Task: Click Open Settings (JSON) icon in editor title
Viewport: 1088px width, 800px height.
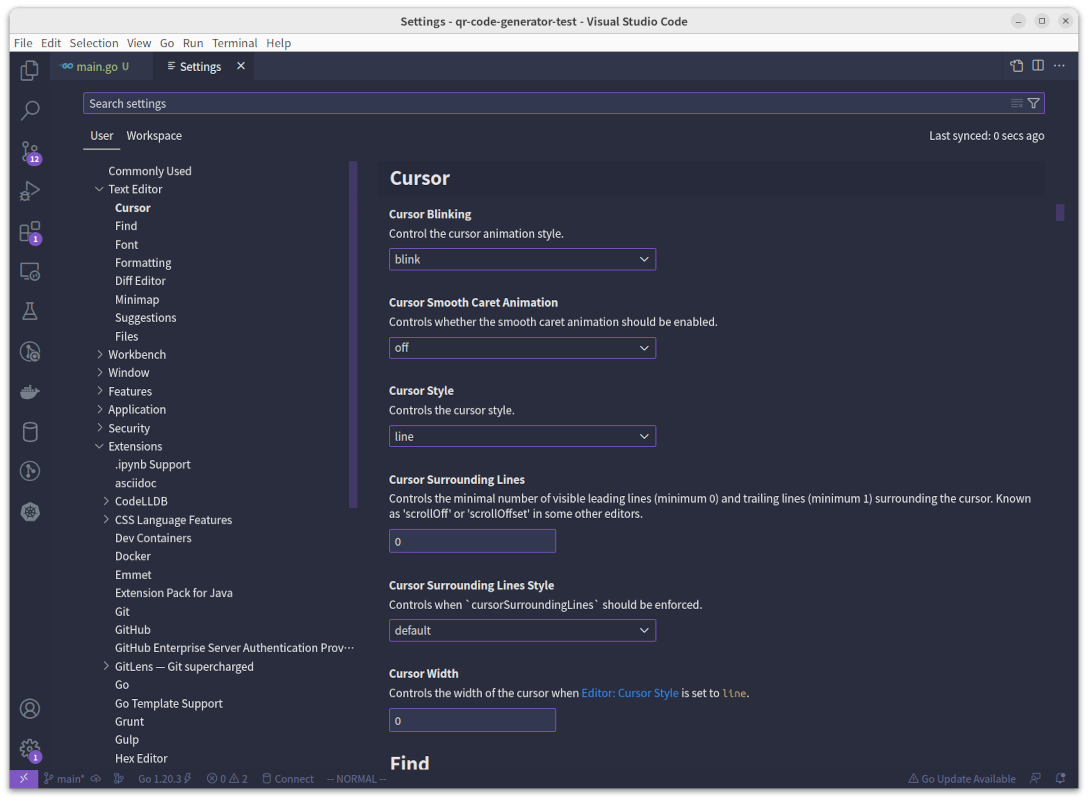Action: tap(1017, 66)
